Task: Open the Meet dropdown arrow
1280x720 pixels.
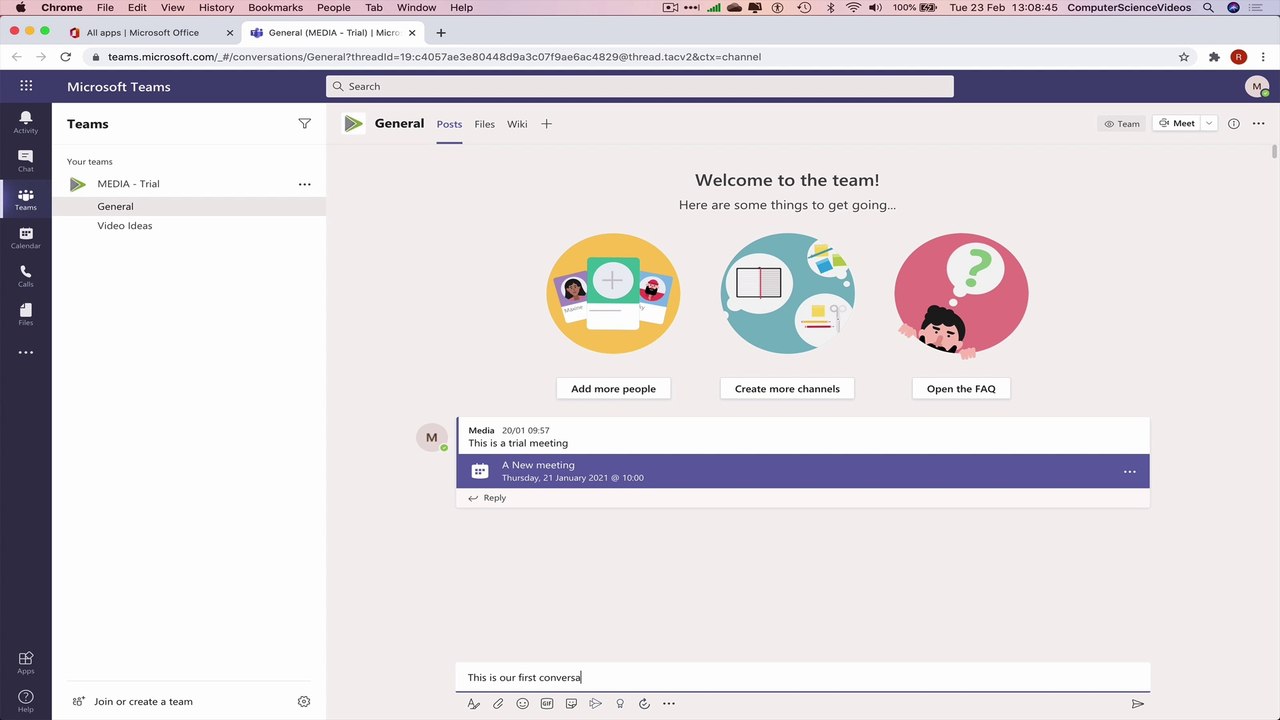Action: (1208, 124)
